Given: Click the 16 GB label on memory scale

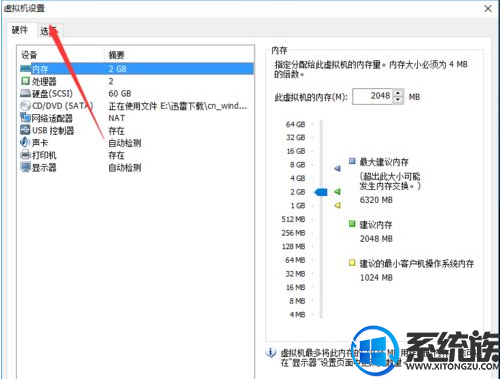Looking at the screenshot, I should (x=296, y=151).
